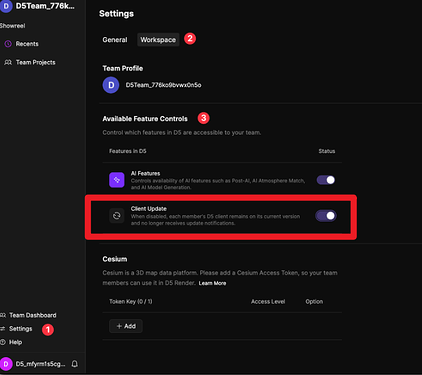422x375 pixels.
Task: Click the Features in D5 column header
Action: 128,151
